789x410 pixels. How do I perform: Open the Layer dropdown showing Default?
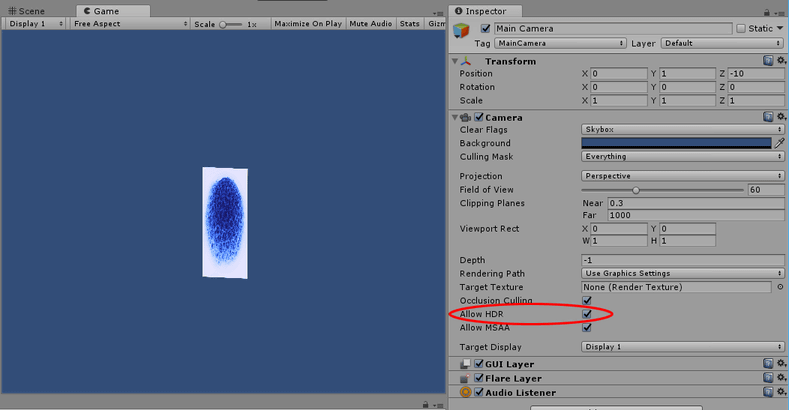point(723,43)
